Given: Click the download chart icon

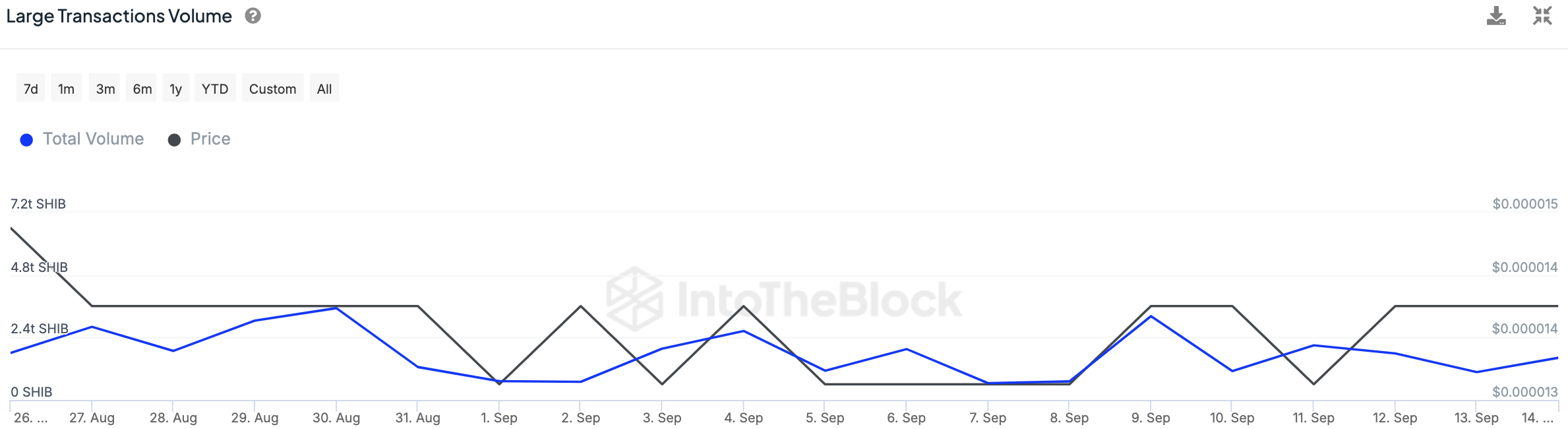Looking at the screenshot, I should point(1495,16).
